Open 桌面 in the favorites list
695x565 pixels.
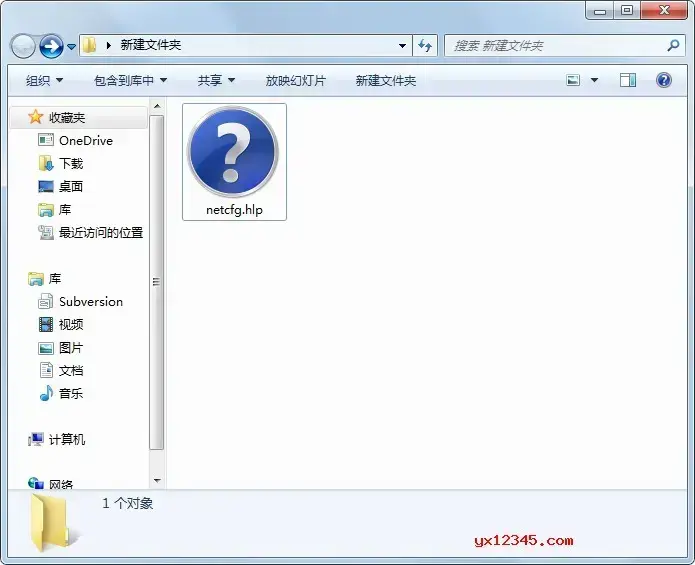click(71, 187)
